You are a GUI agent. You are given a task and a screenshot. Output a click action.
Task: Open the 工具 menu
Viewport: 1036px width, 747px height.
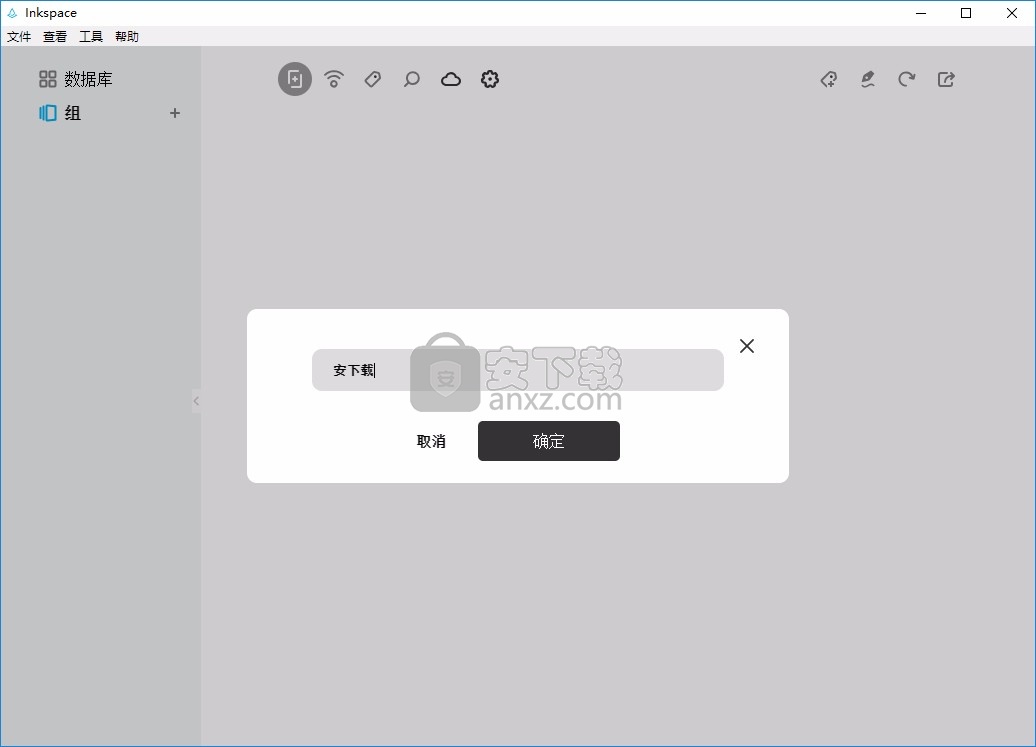(x=91, y=36)
